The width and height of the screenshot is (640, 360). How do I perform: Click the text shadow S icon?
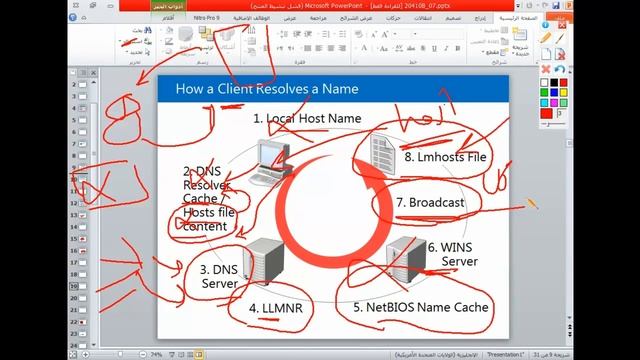pos(423,49)
